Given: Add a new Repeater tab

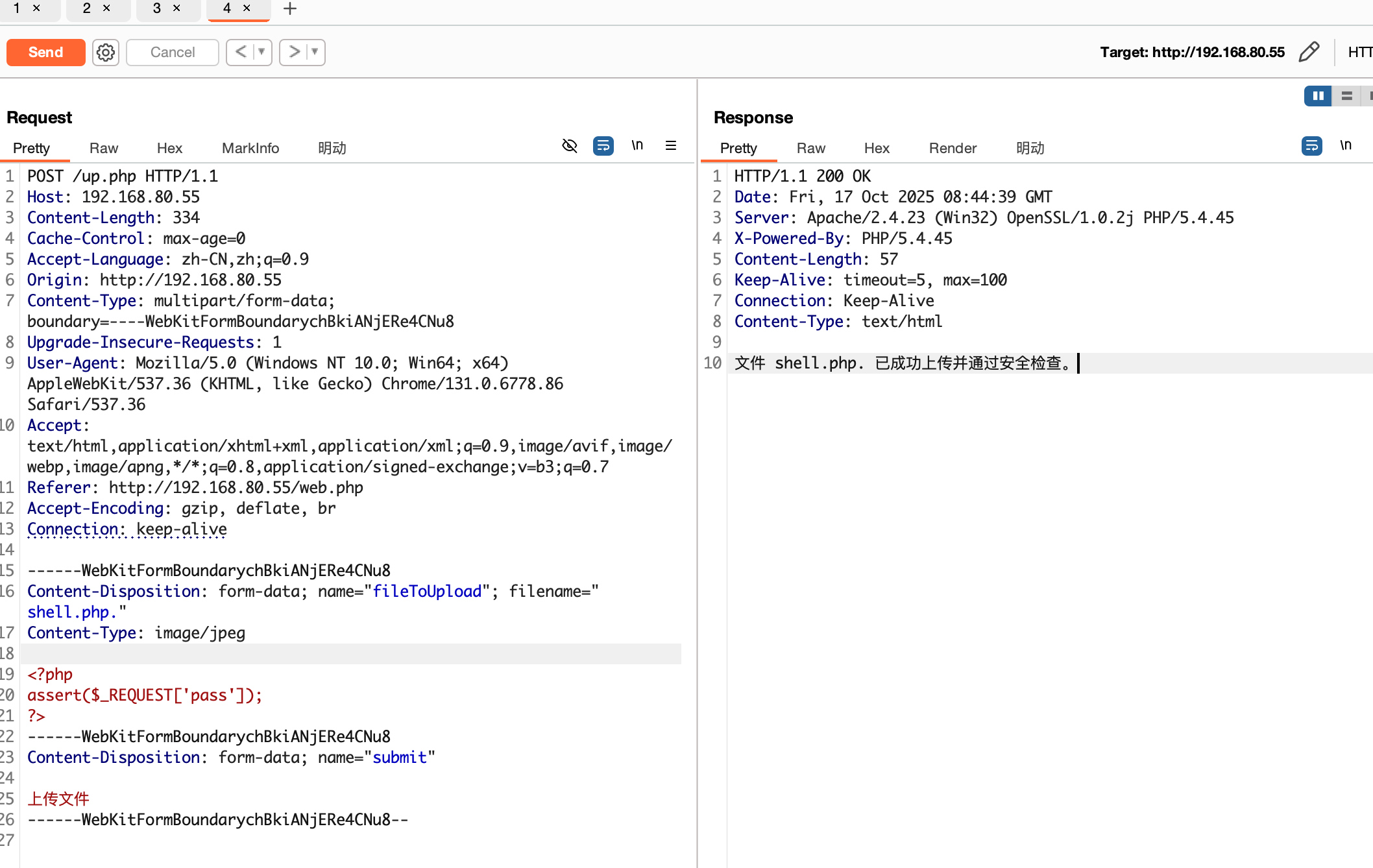Looking at the screenshot, I should (x=290, y=9).
